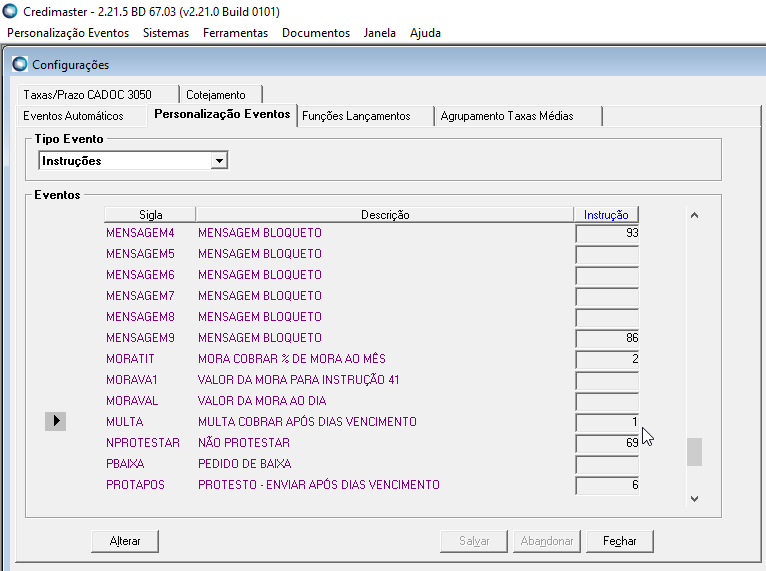Viewport: 766px width, 571px height.
Task: Switch to the Cotejamento tab
Action: [221, 94]
